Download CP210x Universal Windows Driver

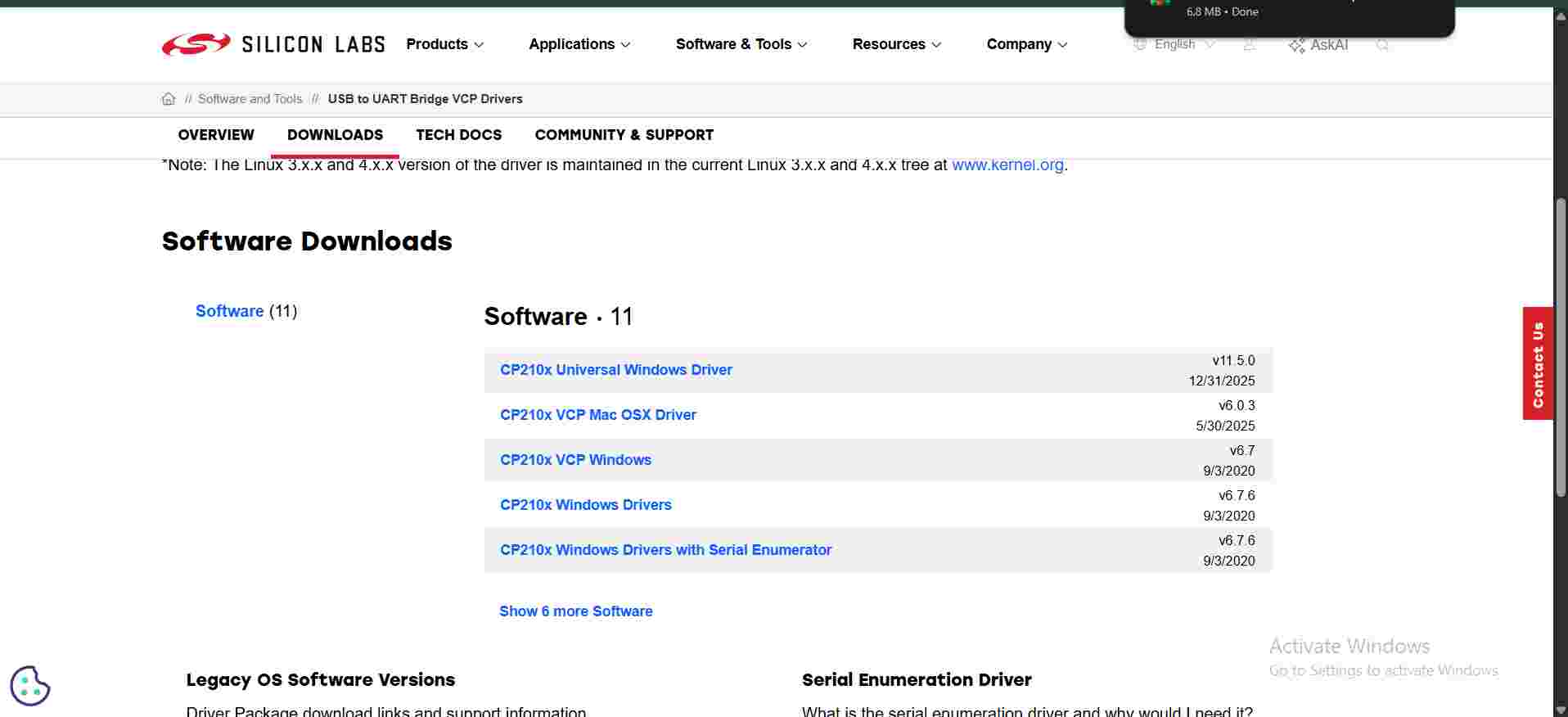[x=616, y=370]
